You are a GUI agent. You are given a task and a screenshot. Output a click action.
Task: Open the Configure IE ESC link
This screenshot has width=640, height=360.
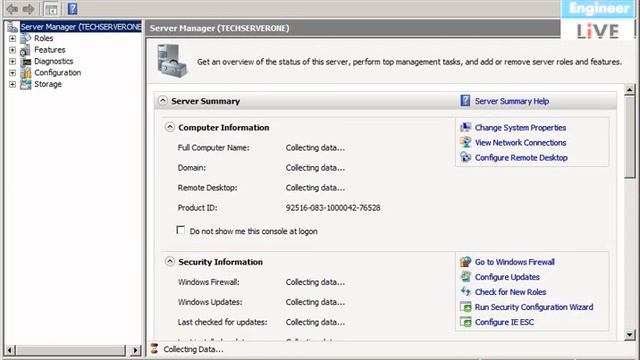point(504,322)
